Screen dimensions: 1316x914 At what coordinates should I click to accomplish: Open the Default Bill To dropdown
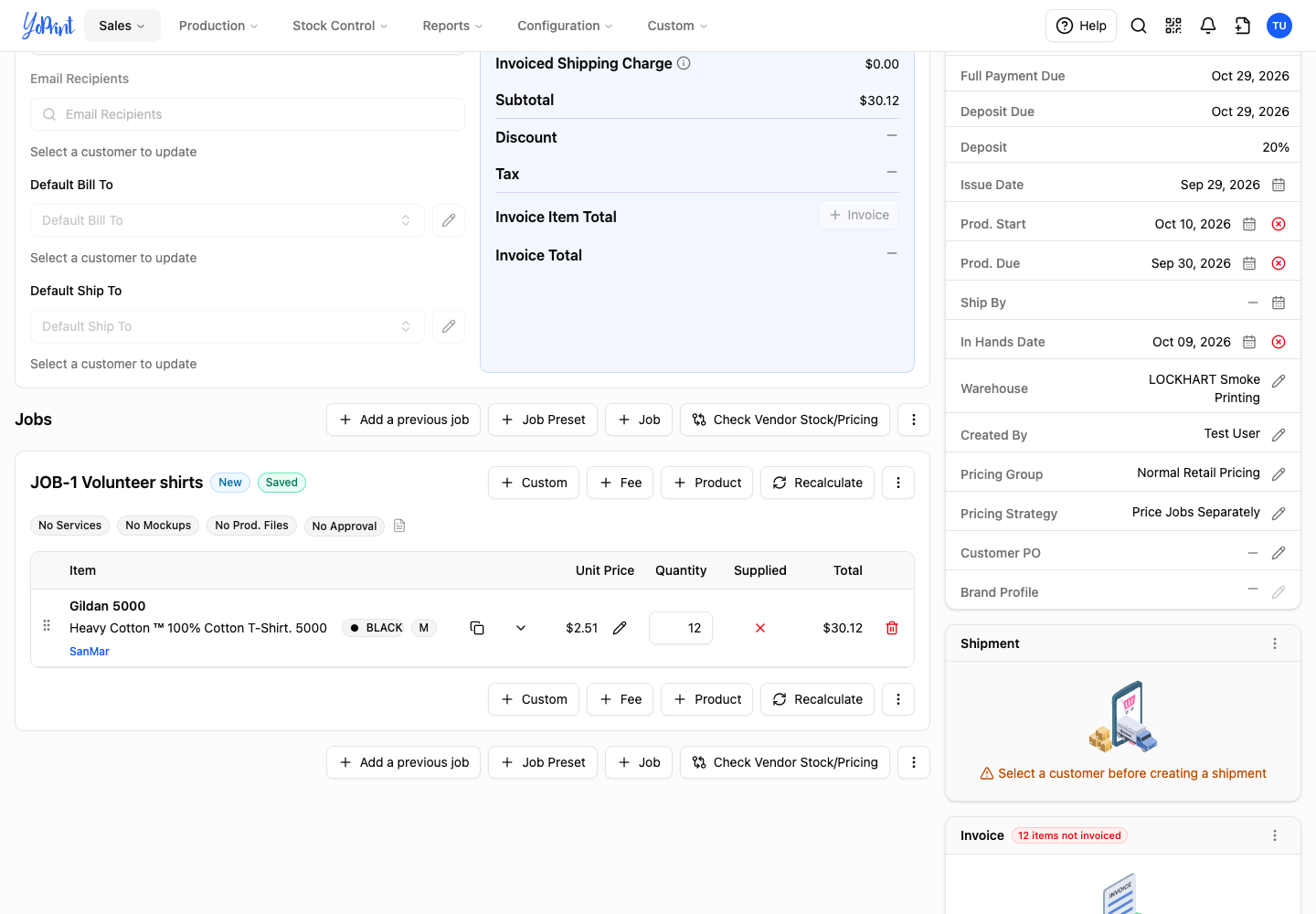pos(228,220)
